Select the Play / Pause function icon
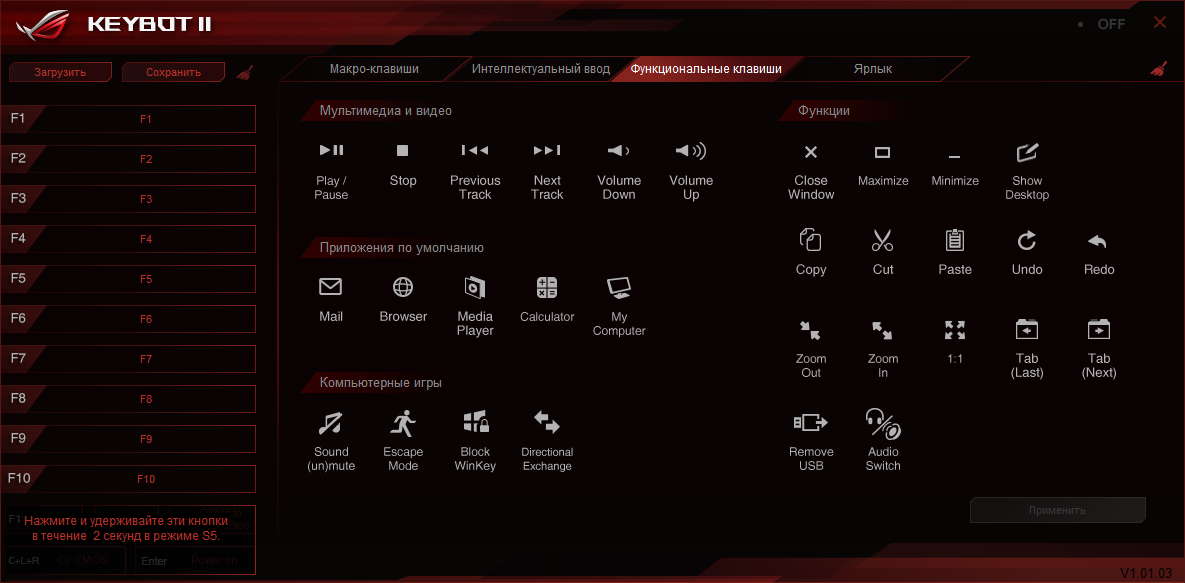 (x=331, y=150)
